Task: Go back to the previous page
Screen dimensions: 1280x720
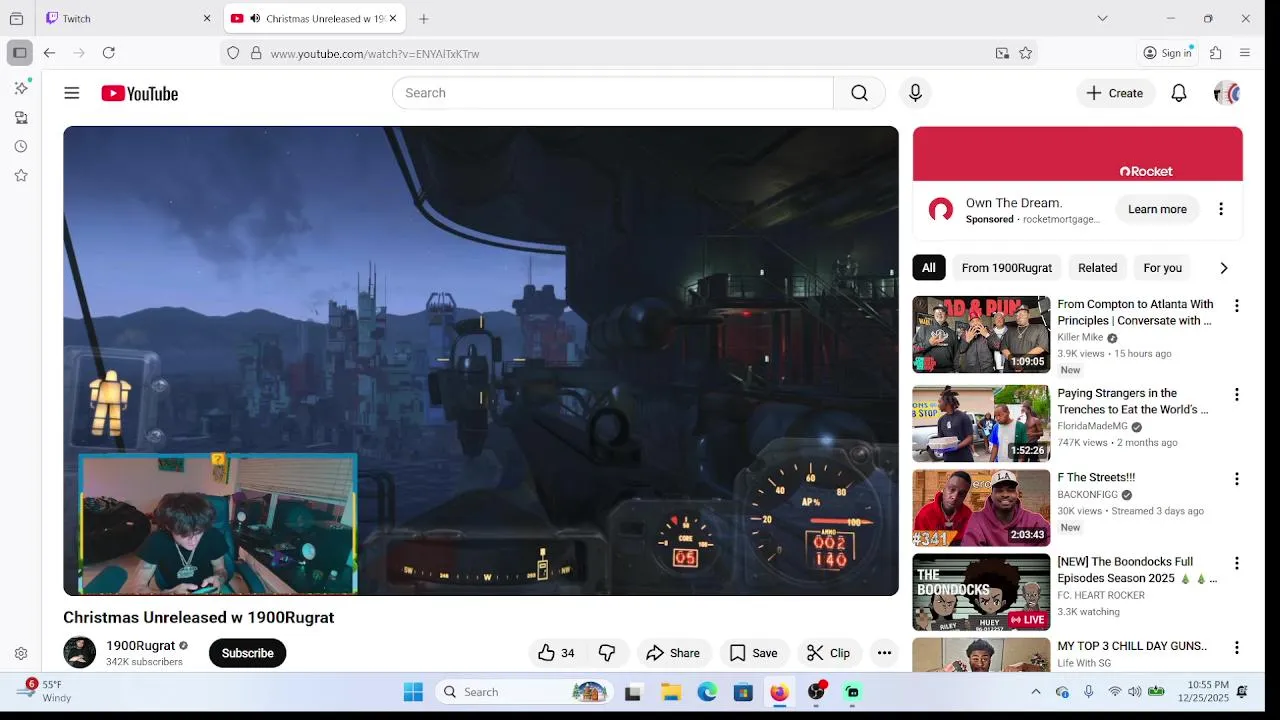Action: [x=49, y=53]
